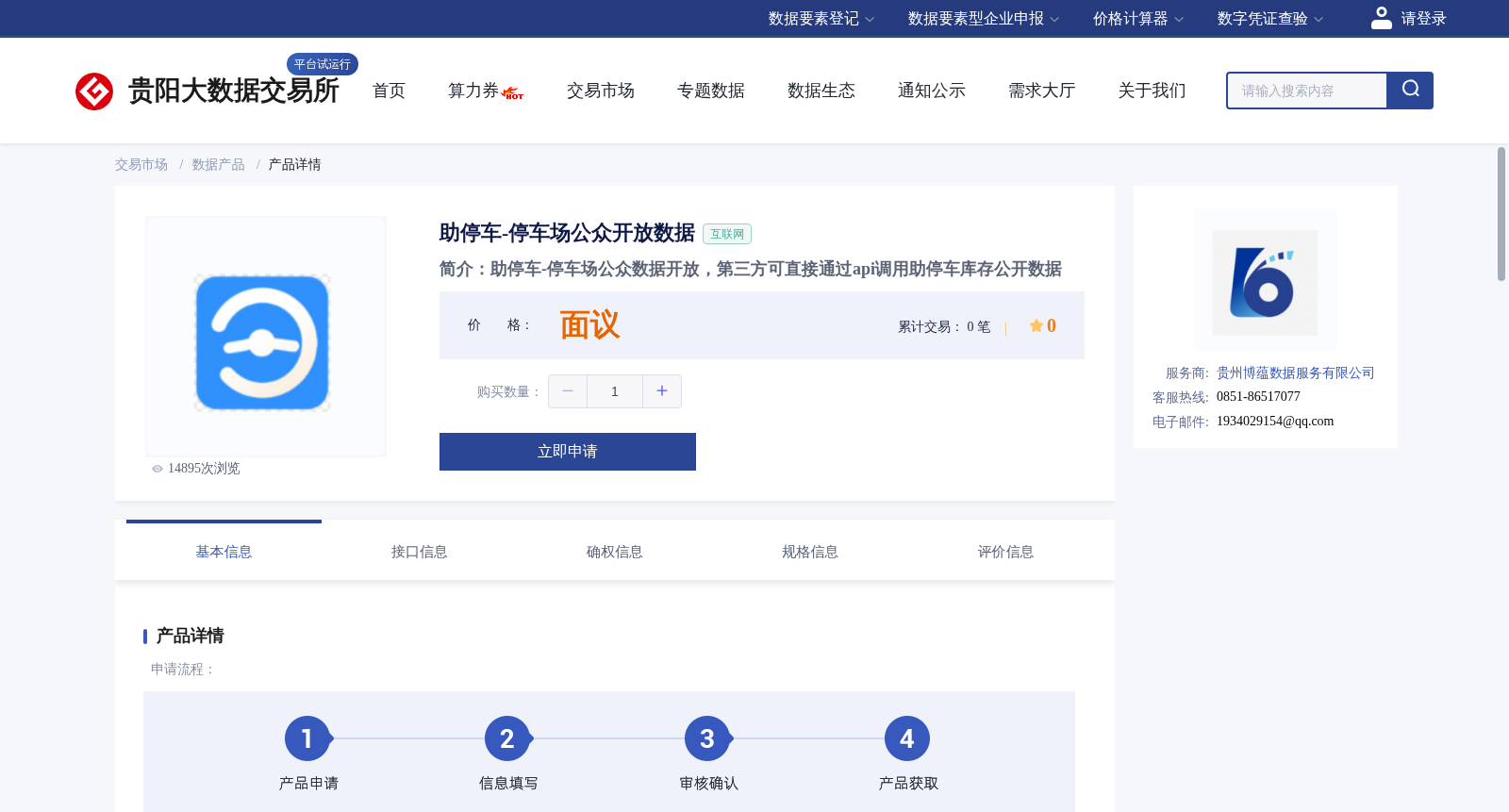Image resolution: width=1509 pixels, height=812 pixels.
Task: Switch to the 规格信息 tab
Action: click(810, 552)
